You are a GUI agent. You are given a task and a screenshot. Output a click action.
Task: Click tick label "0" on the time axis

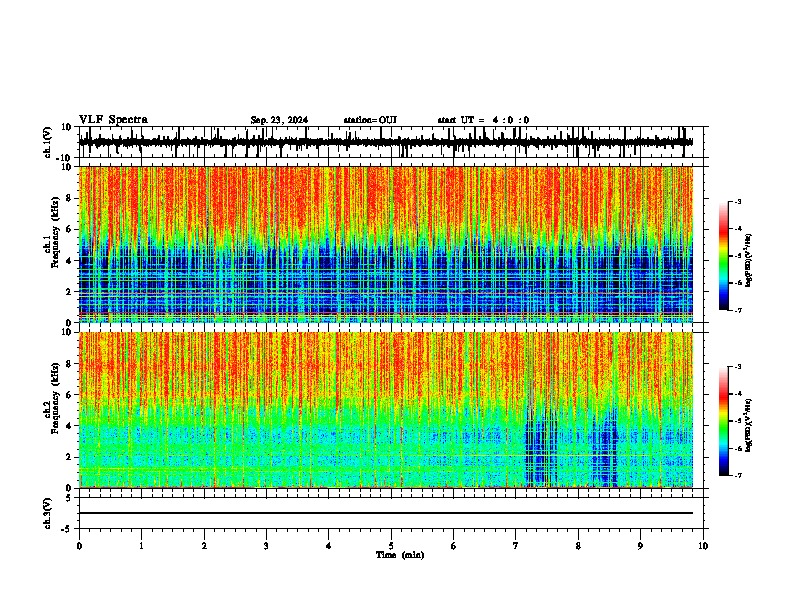click(x=79, y=546)
